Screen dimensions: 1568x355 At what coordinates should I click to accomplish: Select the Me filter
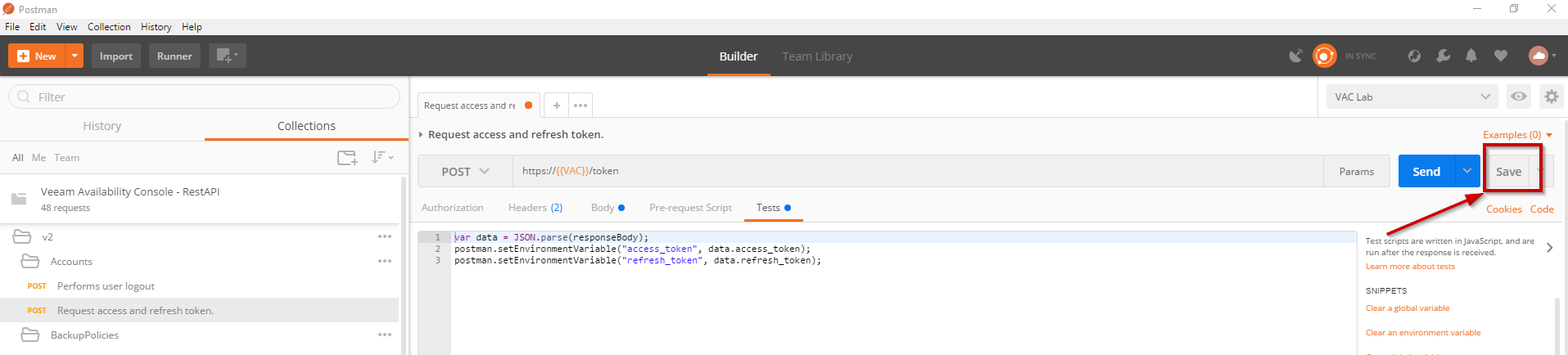coord(38,158)
